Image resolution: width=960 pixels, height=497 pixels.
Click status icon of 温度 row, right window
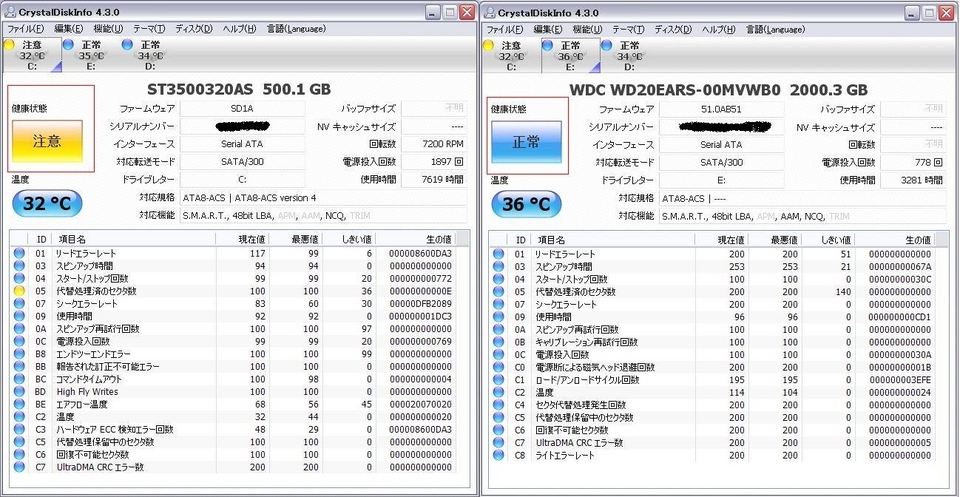tap(498, 392)
